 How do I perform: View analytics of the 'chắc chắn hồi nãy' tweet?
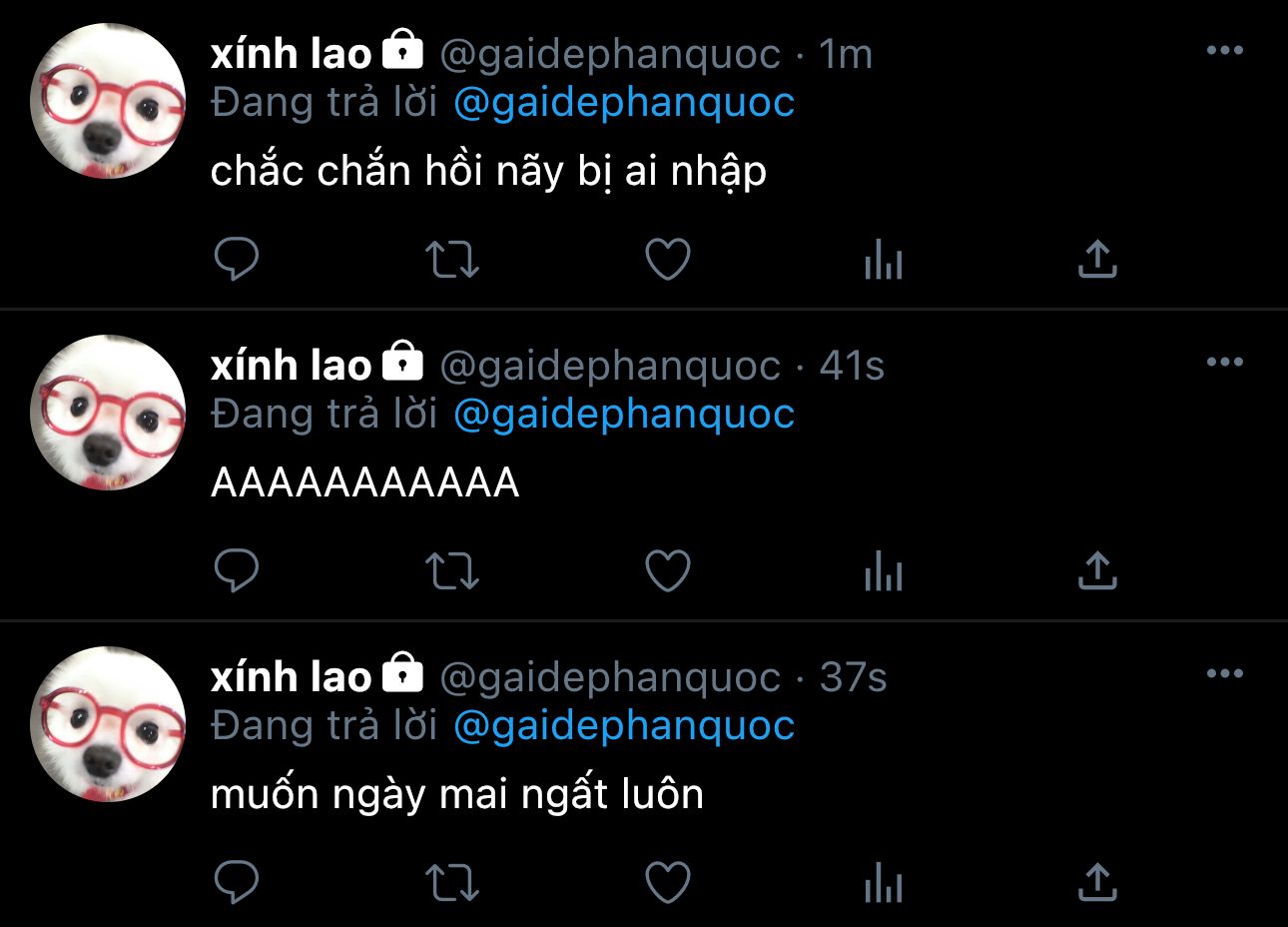[883, 261]
